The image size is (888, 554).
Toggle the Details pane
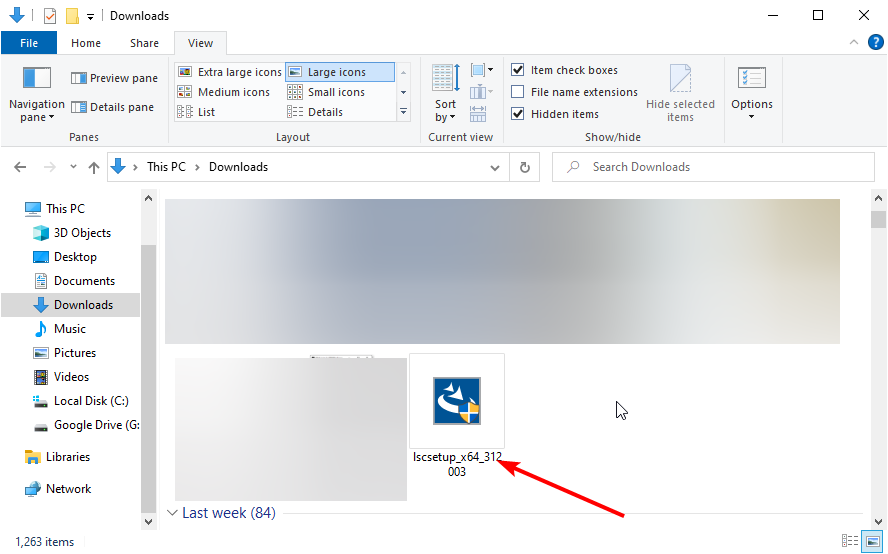coord(113,107)
